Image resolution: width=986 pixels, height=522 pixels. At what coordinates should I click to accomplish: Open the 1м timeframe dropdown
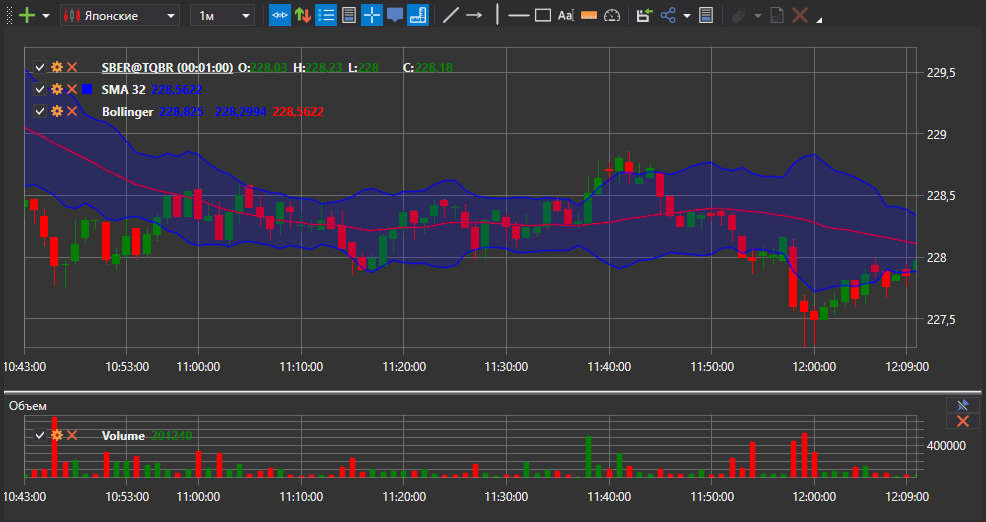[x=223, y=15]
